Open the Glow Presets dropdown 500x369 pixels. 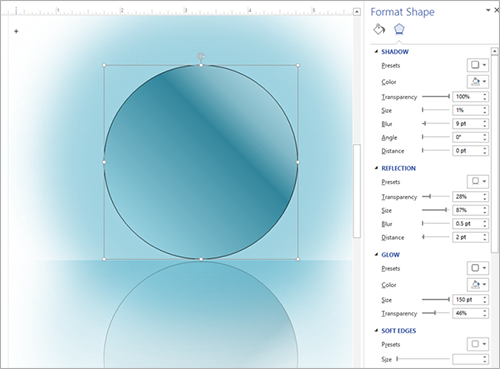(478, 268)
